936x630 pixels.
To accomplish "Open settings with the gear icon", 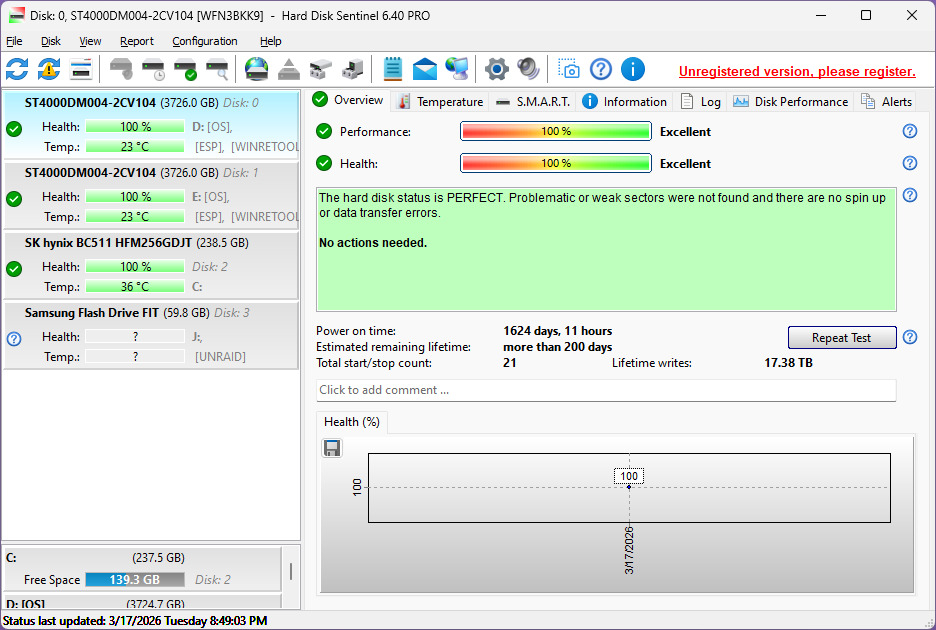I will tap(497, 69).
